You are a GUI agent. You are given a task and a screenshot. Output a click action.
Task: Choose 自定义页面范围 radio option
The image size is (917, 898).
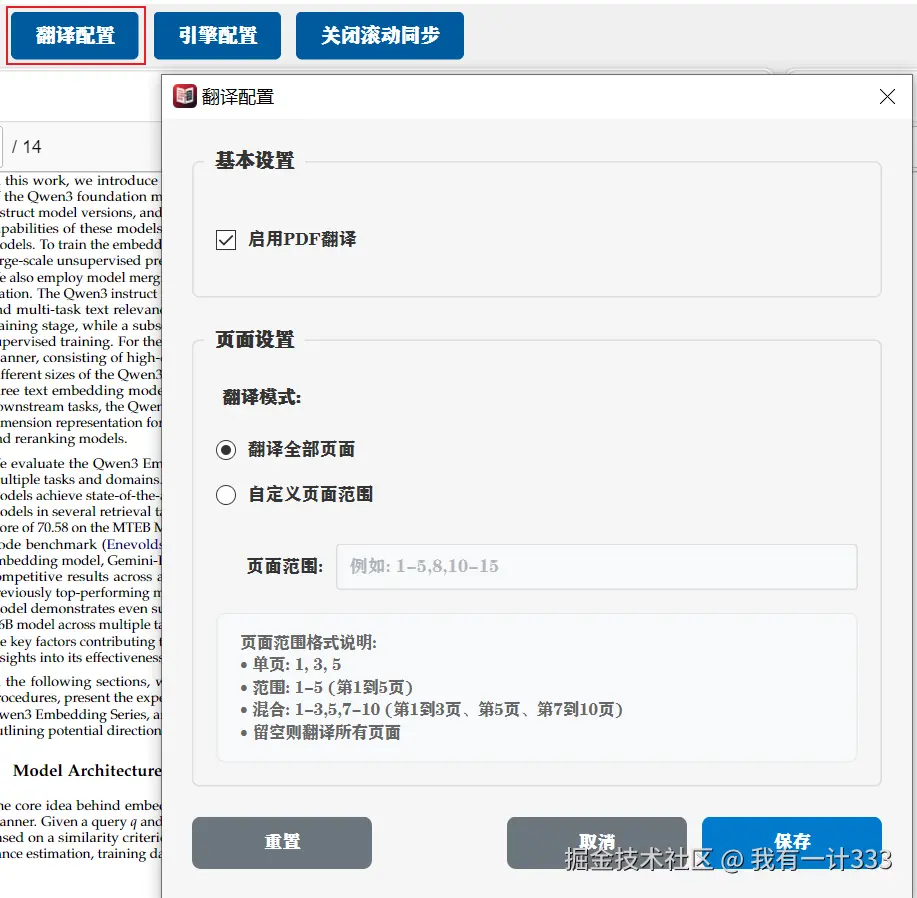[226, 494]
